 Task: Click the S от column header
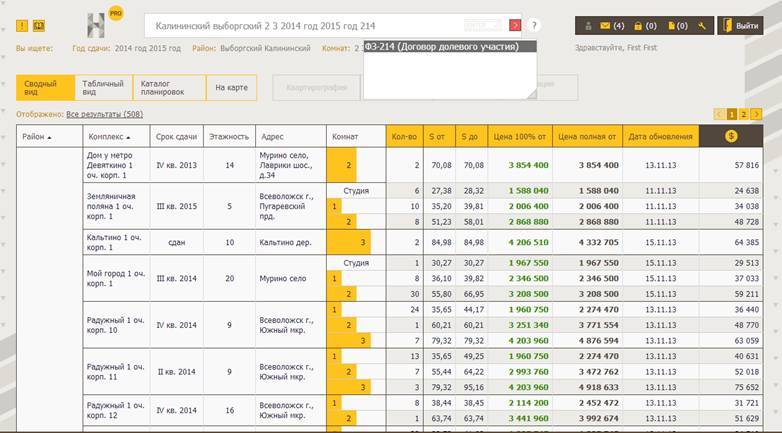(439, 136)
